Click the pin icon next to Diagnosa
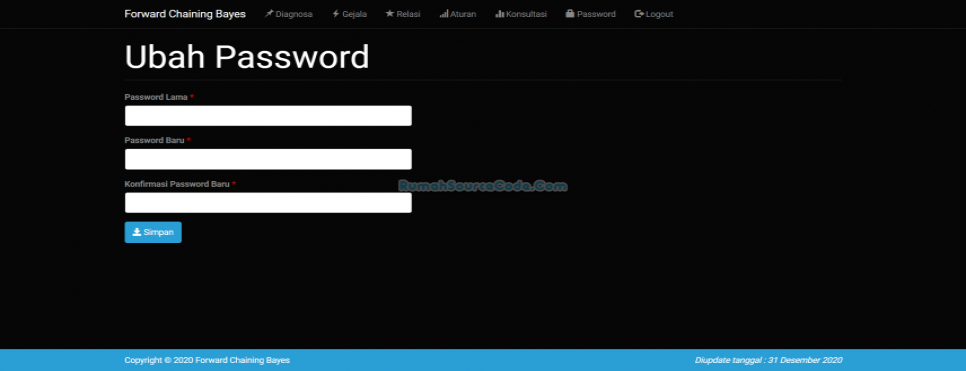 269,14
